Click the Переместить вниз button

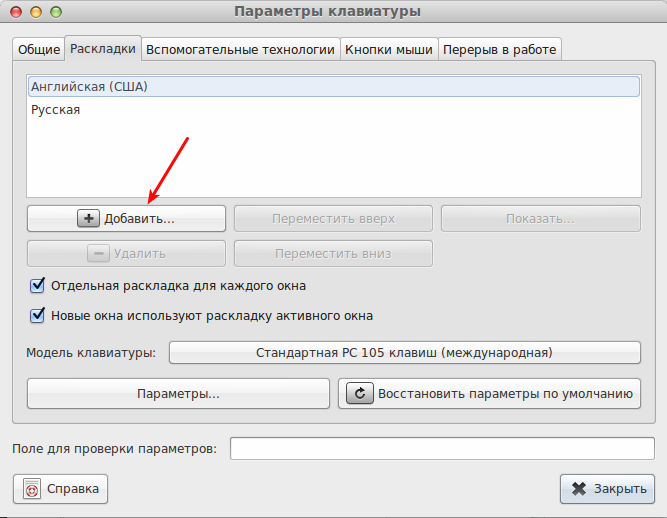click(x=334, y=253)
